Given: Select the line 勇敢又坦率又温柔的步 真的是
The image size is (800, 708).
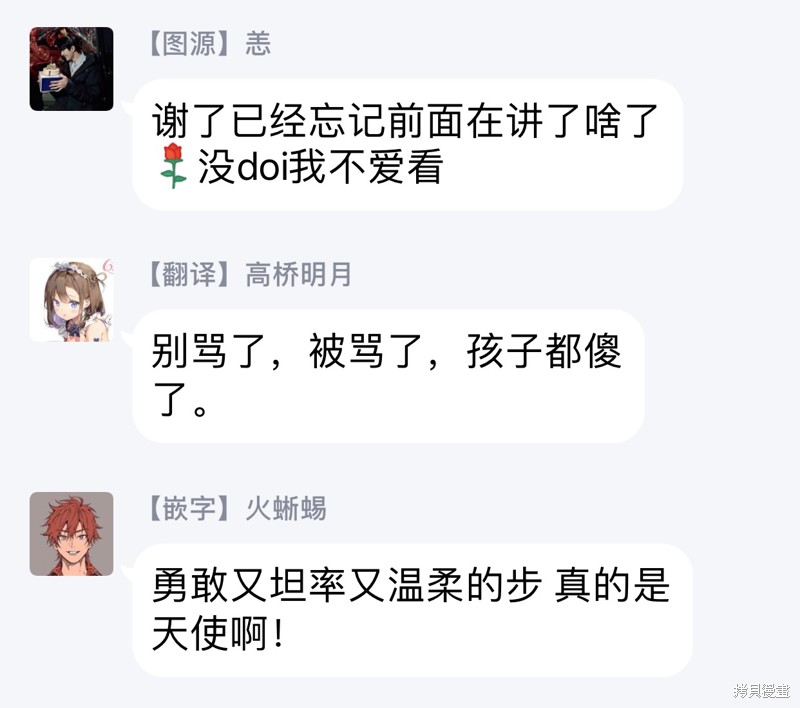Looking at the screenshot, I should click(x=411, y=585).
